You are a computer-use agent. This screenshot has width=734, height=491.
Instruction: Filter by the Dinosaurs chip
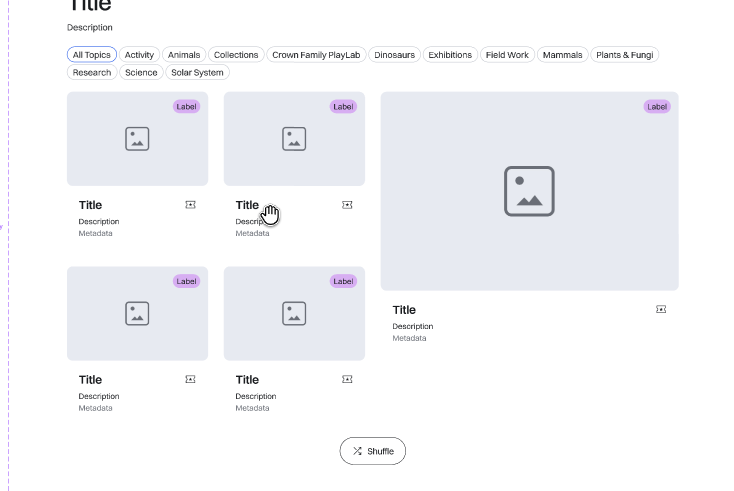(395, 55)
